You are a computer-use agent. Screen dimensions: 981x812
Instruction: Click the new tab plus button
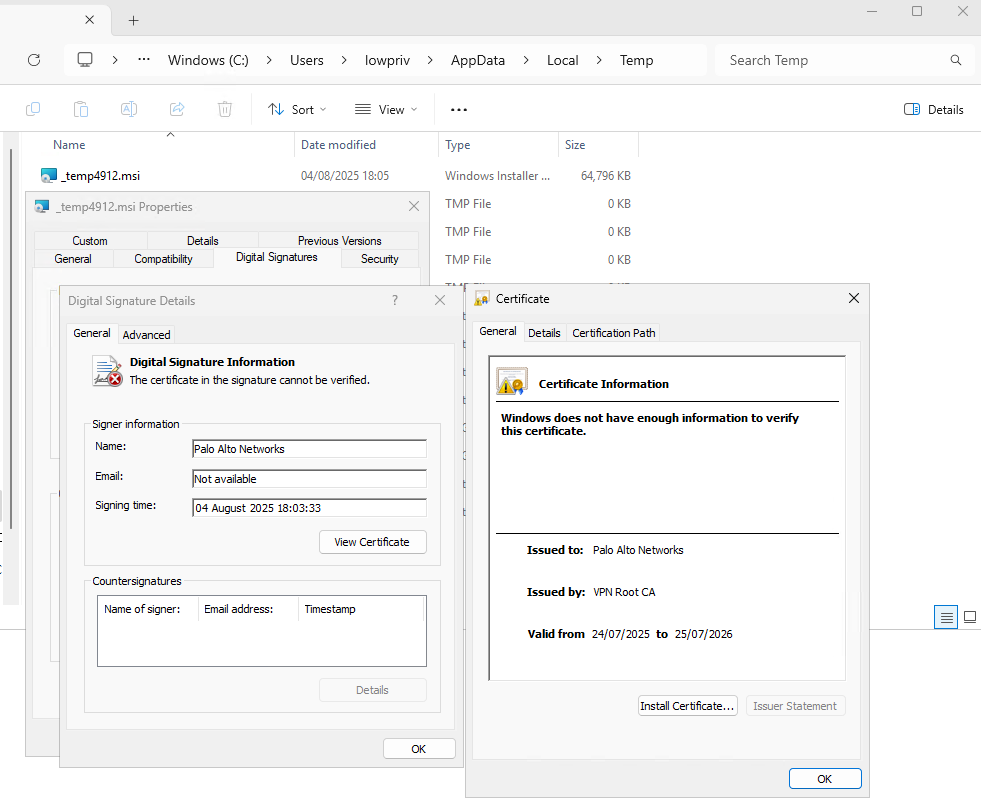133,21
